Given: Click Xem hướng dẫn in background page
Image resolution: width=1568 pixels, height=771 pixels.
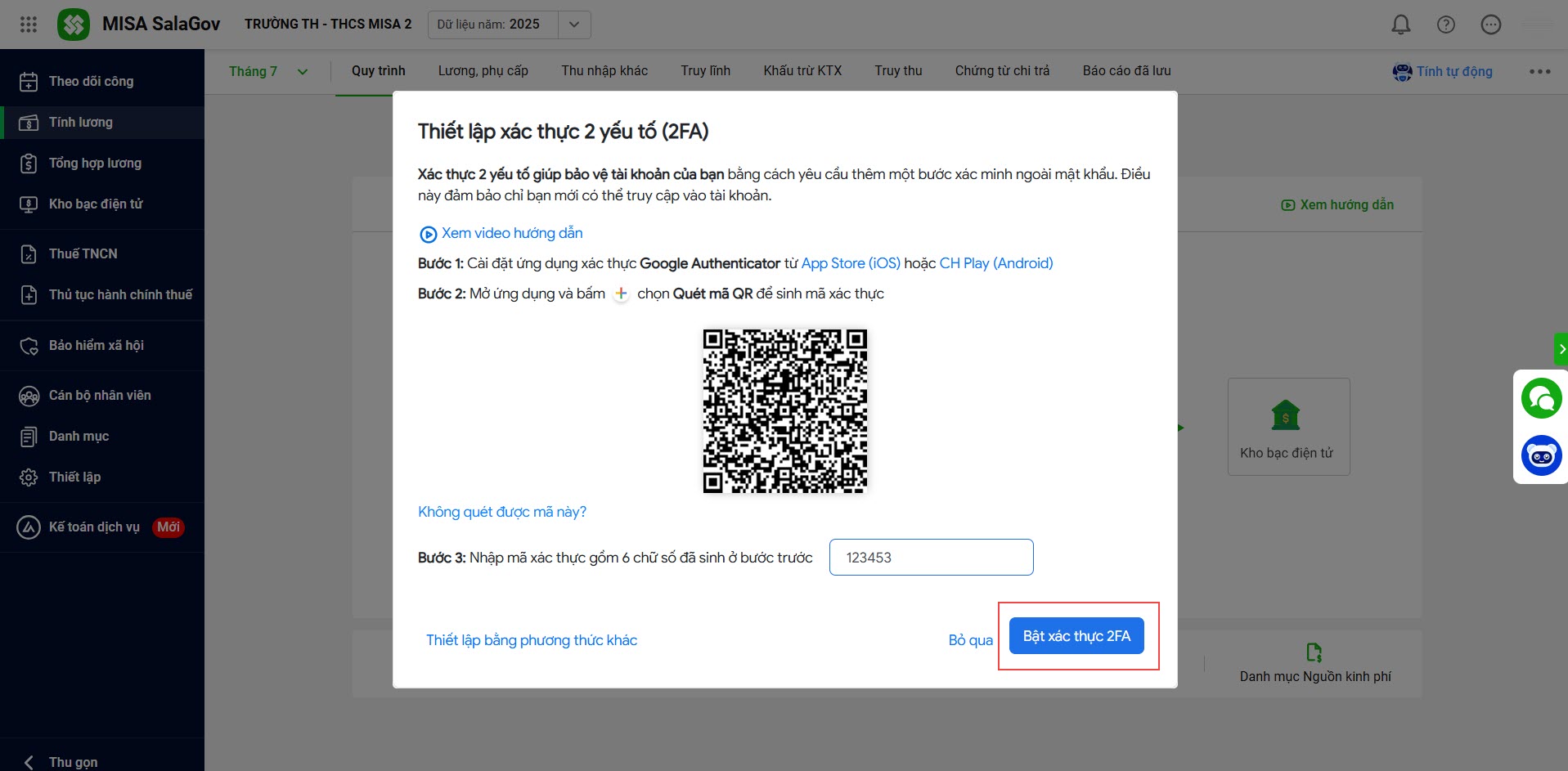Looking at the screenshot, I should 1337,204.
